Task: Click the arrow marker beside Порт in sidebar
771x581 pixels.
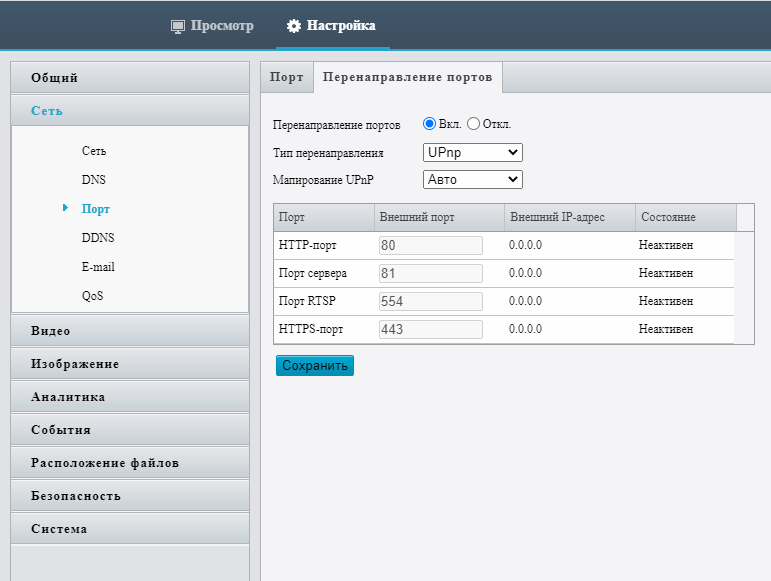Action: click(x=65, y=208)
